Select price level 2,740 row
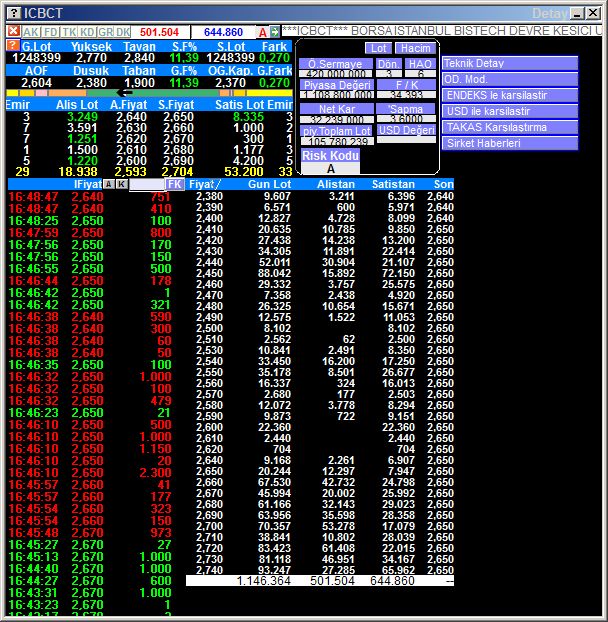 (x=324, y=570)
